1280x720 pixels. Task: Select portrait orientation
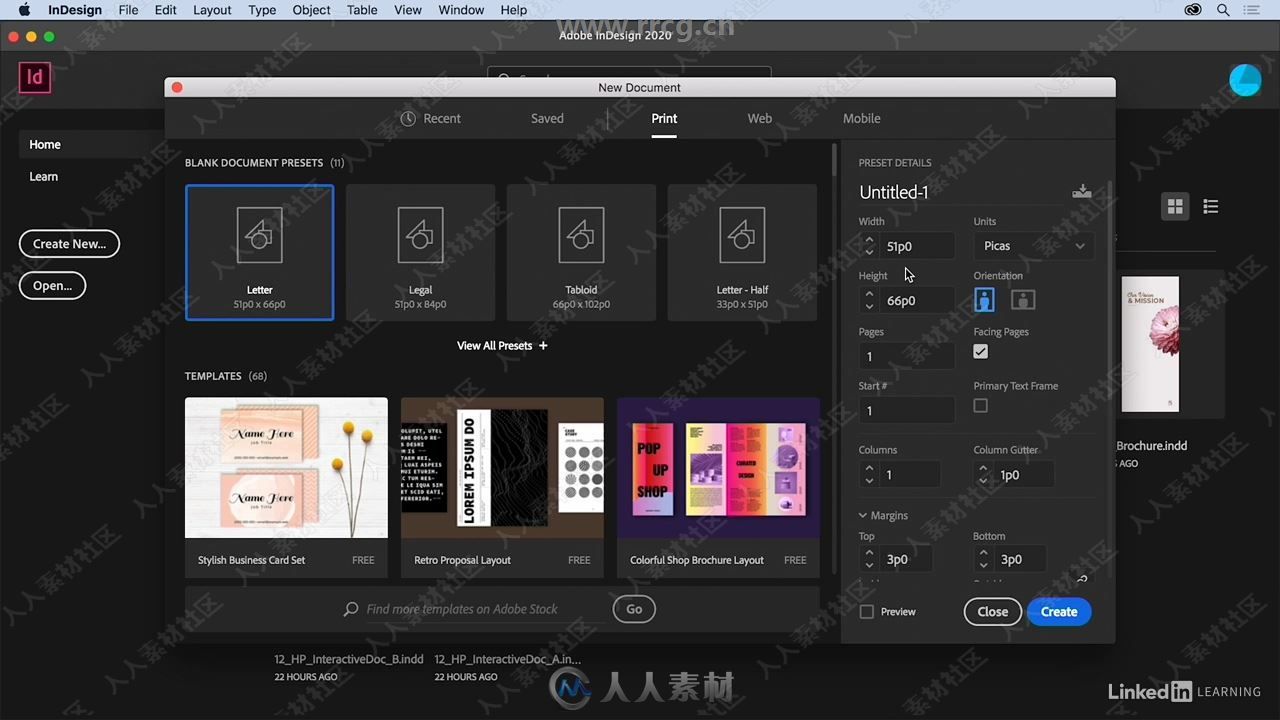coord(985,300)
